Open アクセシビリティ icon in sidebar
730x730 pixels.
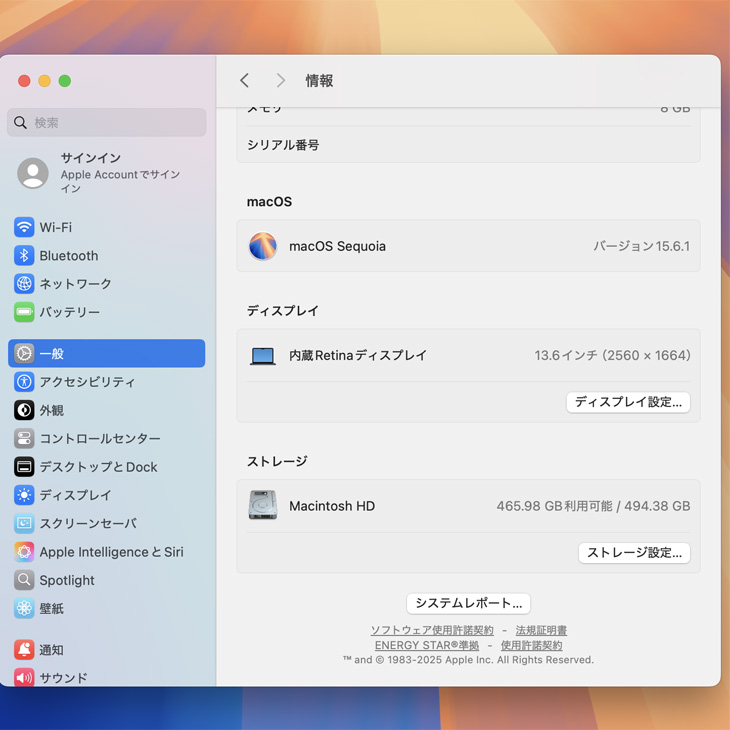coord(24,382)
